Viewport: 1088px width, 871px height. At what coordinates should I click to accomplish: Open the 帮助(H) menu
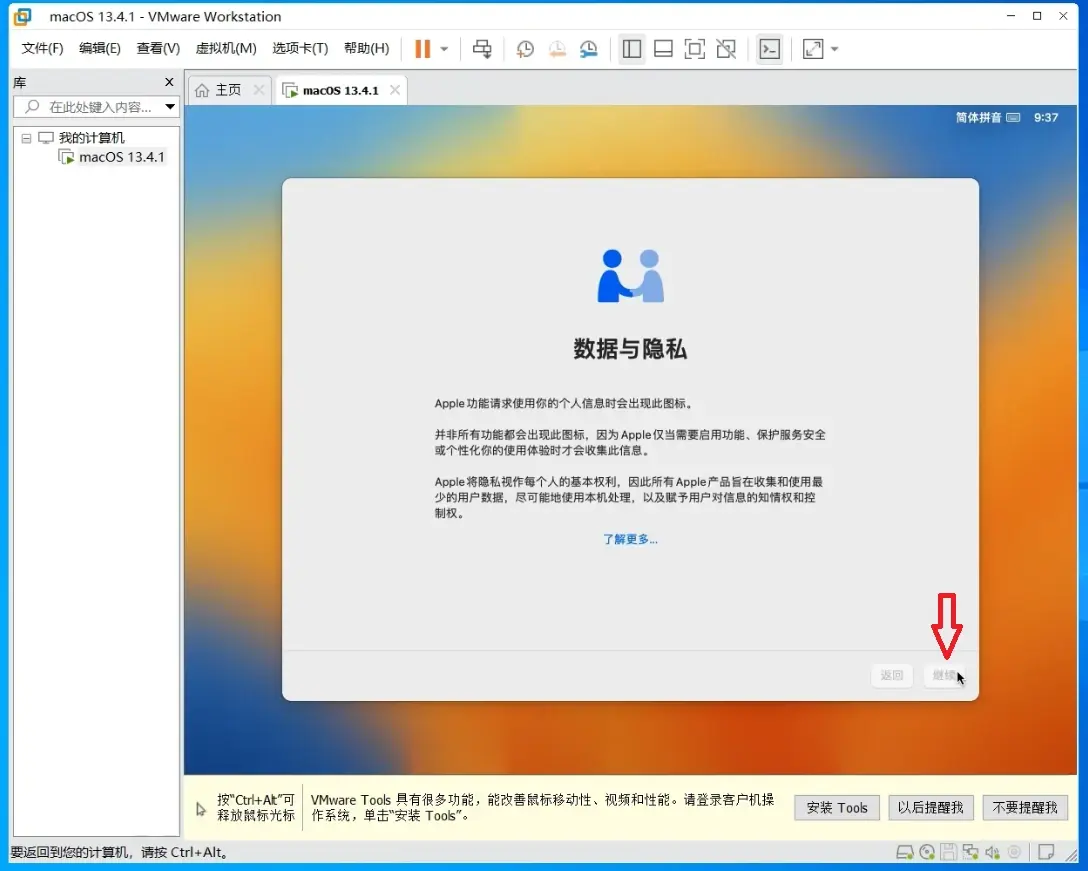tap(366, 48)
